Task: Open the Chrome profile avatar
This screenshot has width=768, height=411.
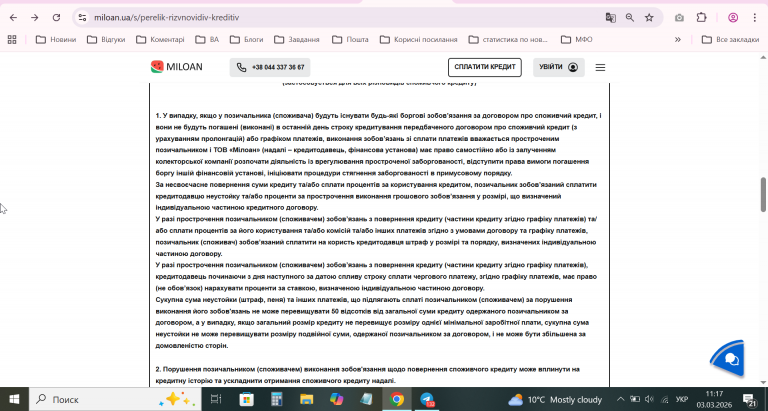Action: click(x=733, y=18)
